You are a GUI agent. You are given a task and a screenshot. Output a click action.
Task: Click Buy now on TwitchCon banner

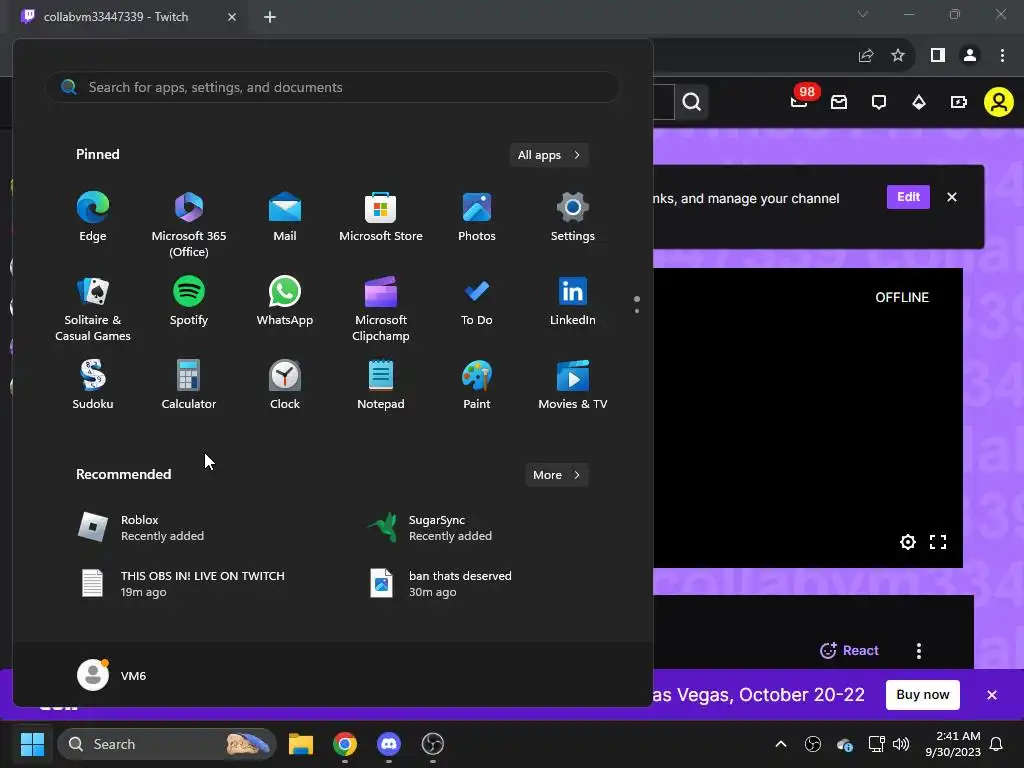922,694
